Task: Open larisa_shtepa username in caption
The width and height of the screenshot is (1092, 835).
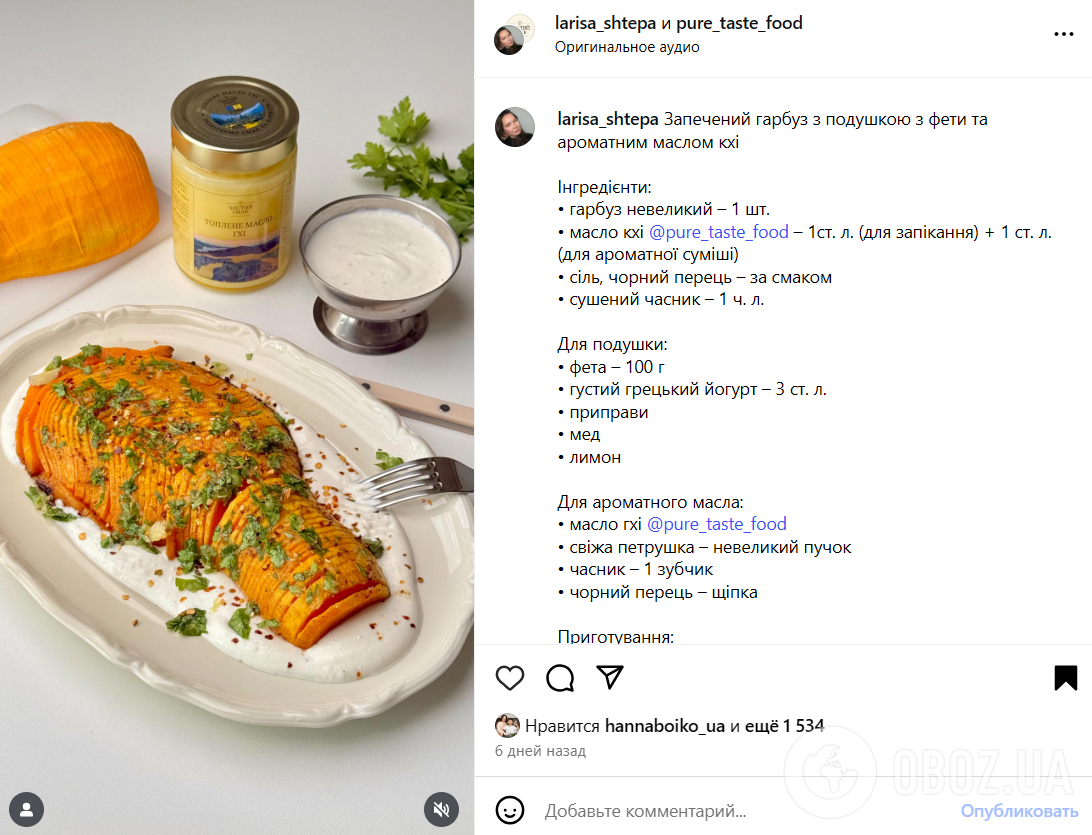Action: point(608,120)
